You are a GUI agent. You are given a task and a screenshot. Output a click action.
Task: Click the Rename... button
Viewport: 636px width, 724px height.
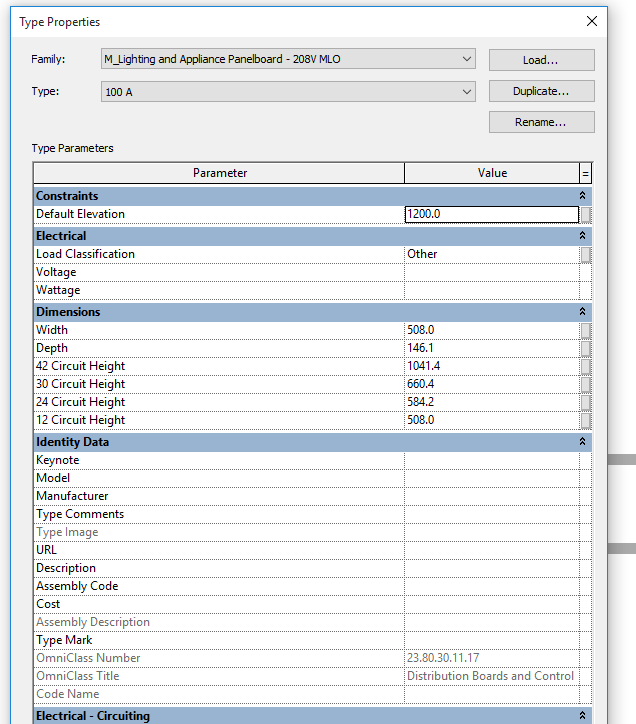coord(541,122)
